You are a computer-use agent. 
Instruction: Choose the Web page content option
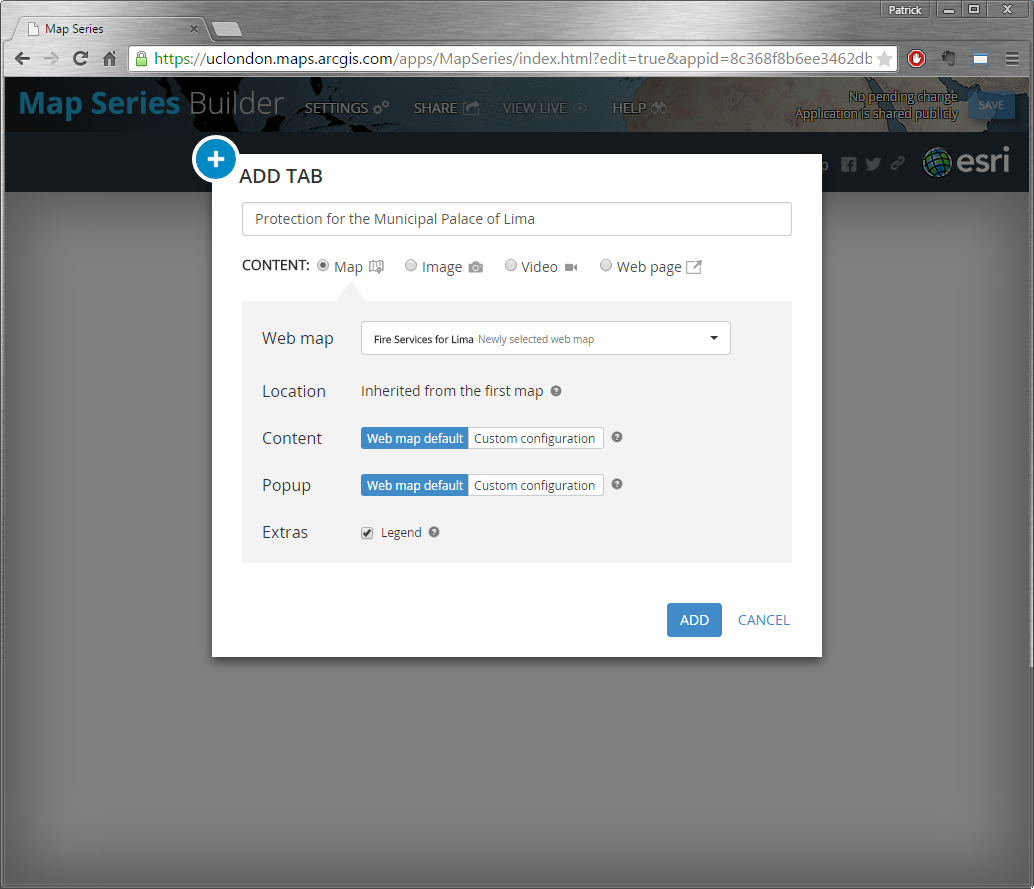tap(606, 266)
